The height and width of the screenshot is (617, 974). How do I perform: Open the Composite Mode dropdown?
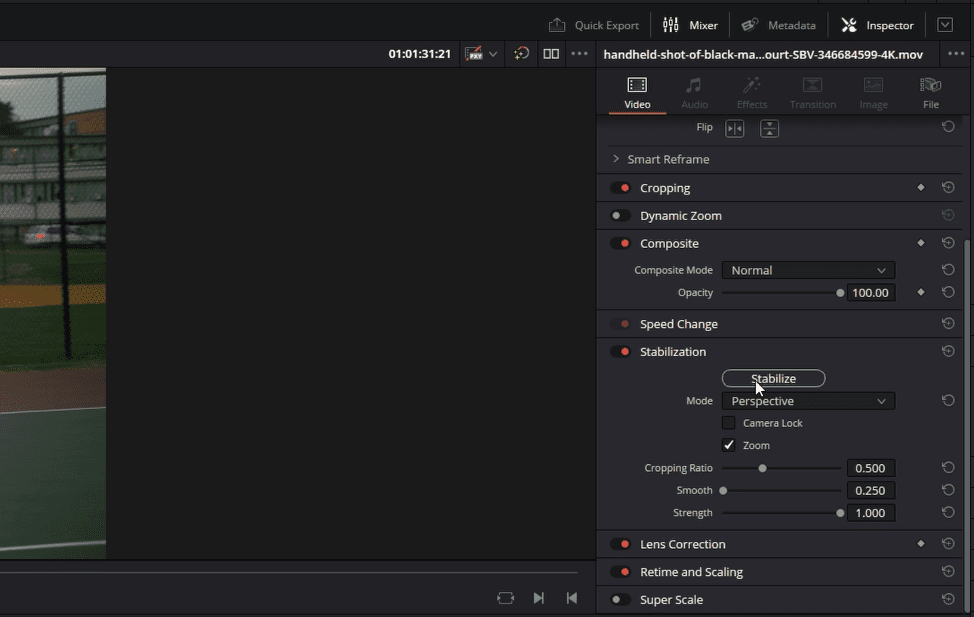pyautogui.click(x=808, y=270)
